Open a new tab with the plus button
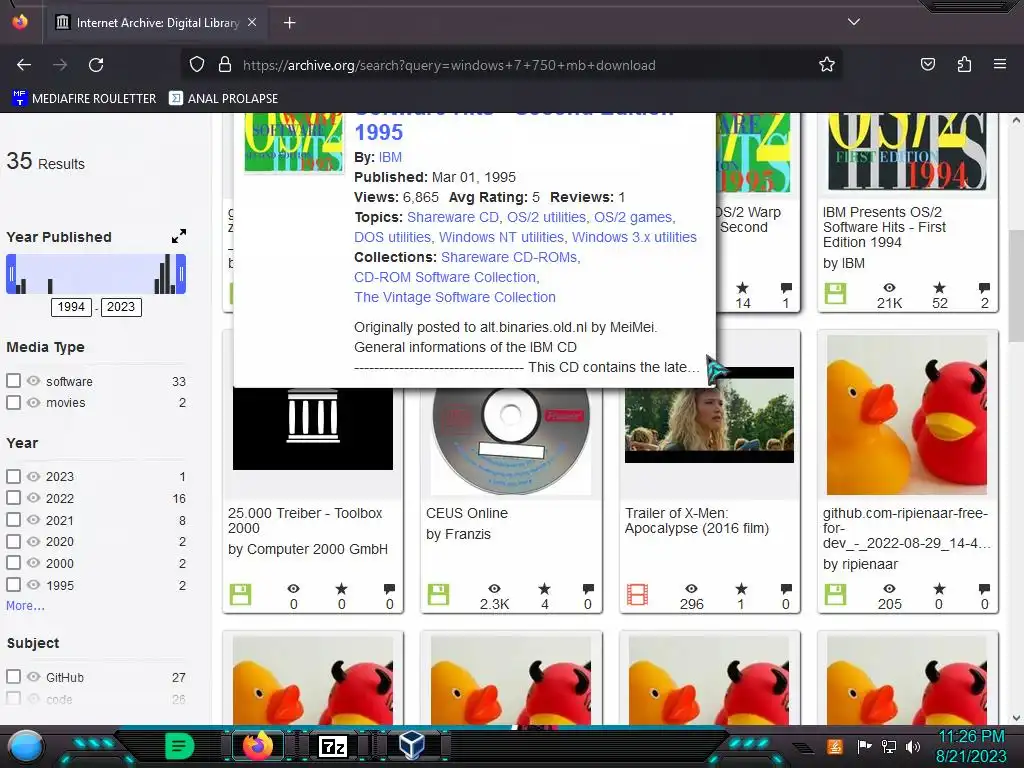Screen dimensions: 1024x768 click(289, 23)
